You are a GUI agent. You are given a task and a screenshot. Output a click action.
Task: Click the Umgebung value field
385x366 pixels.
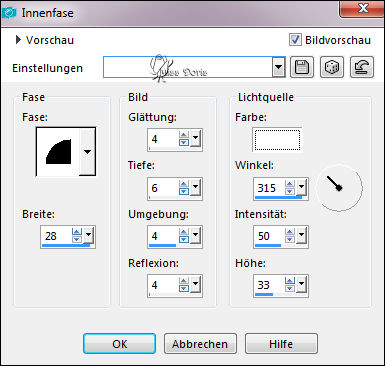(163, 236)
